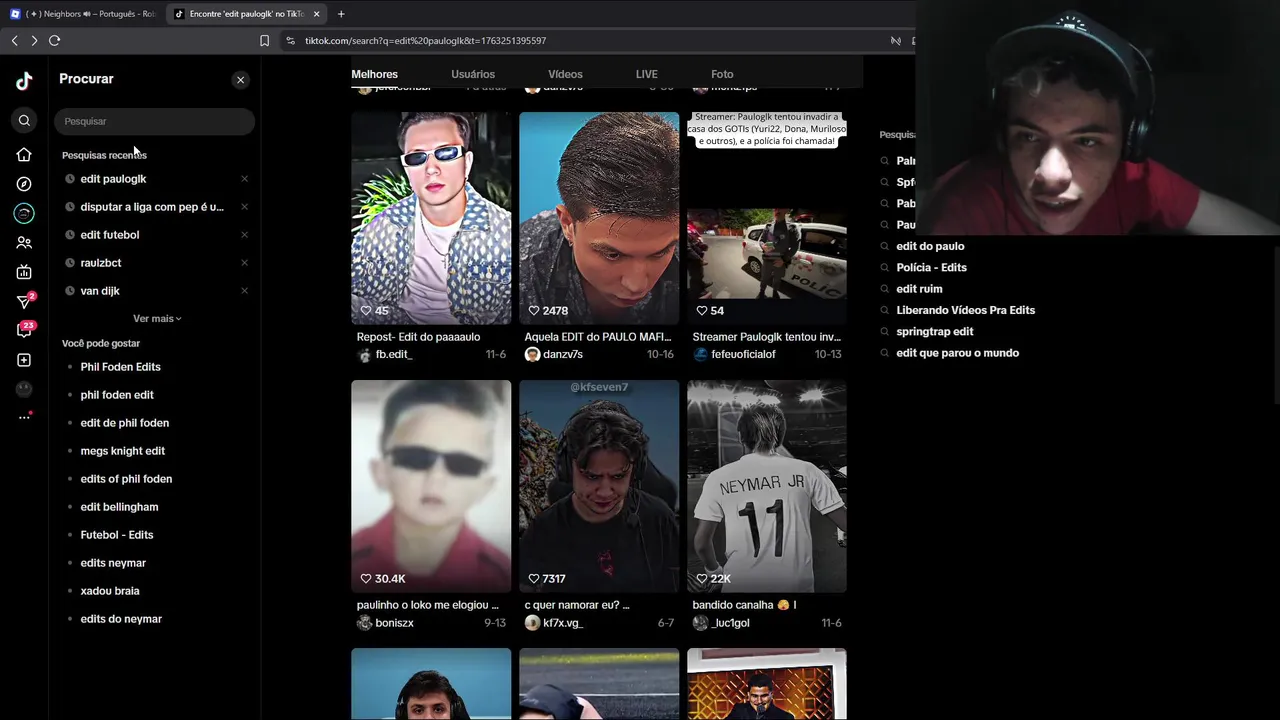Viewport: 1280px width, 720px height.
Task: Remove 'edit paulogIk' from recent searches
Action: (x=244, y=179)
